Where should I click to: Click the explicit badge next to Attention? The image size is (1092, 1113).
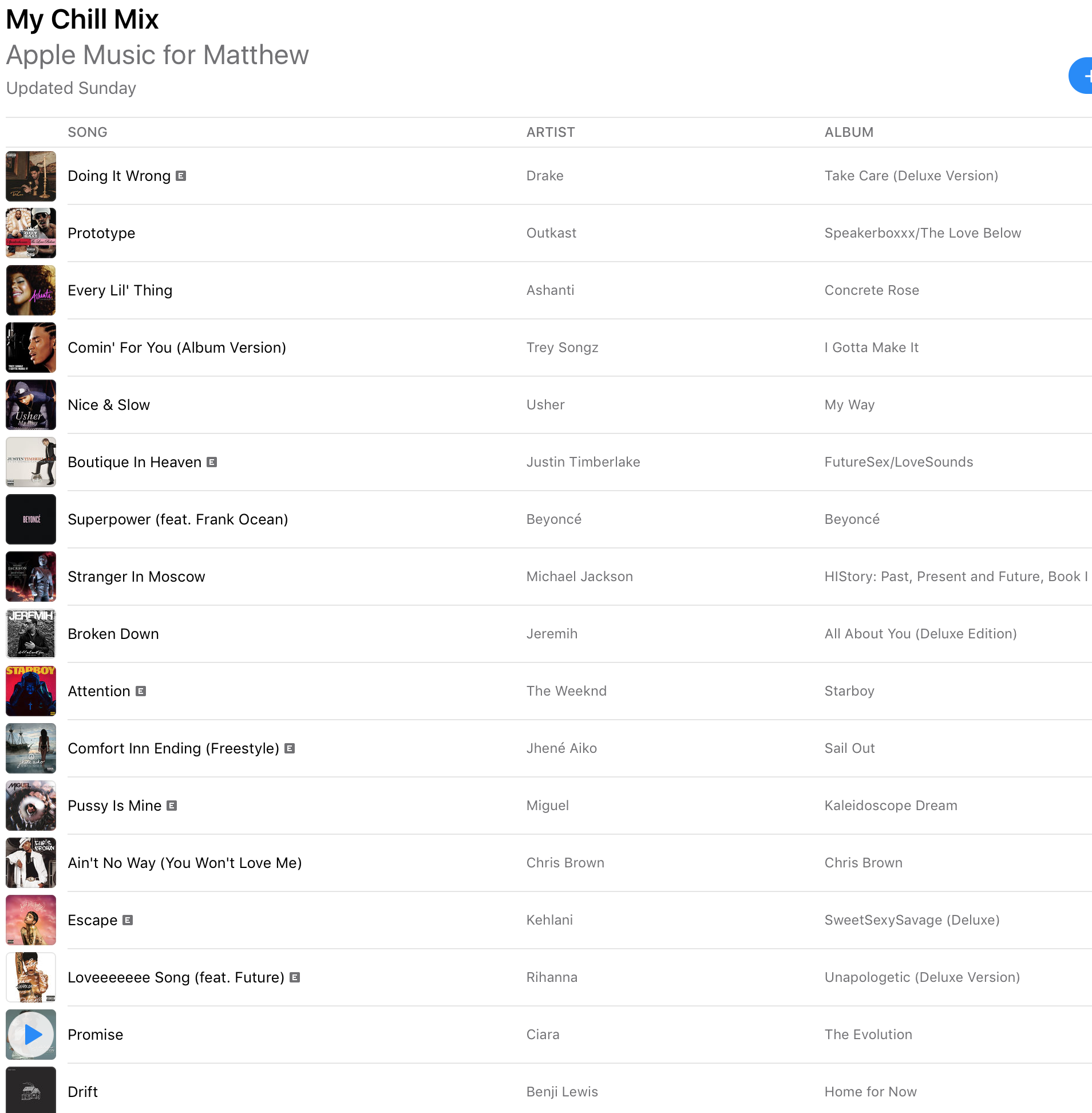point(141,690)
